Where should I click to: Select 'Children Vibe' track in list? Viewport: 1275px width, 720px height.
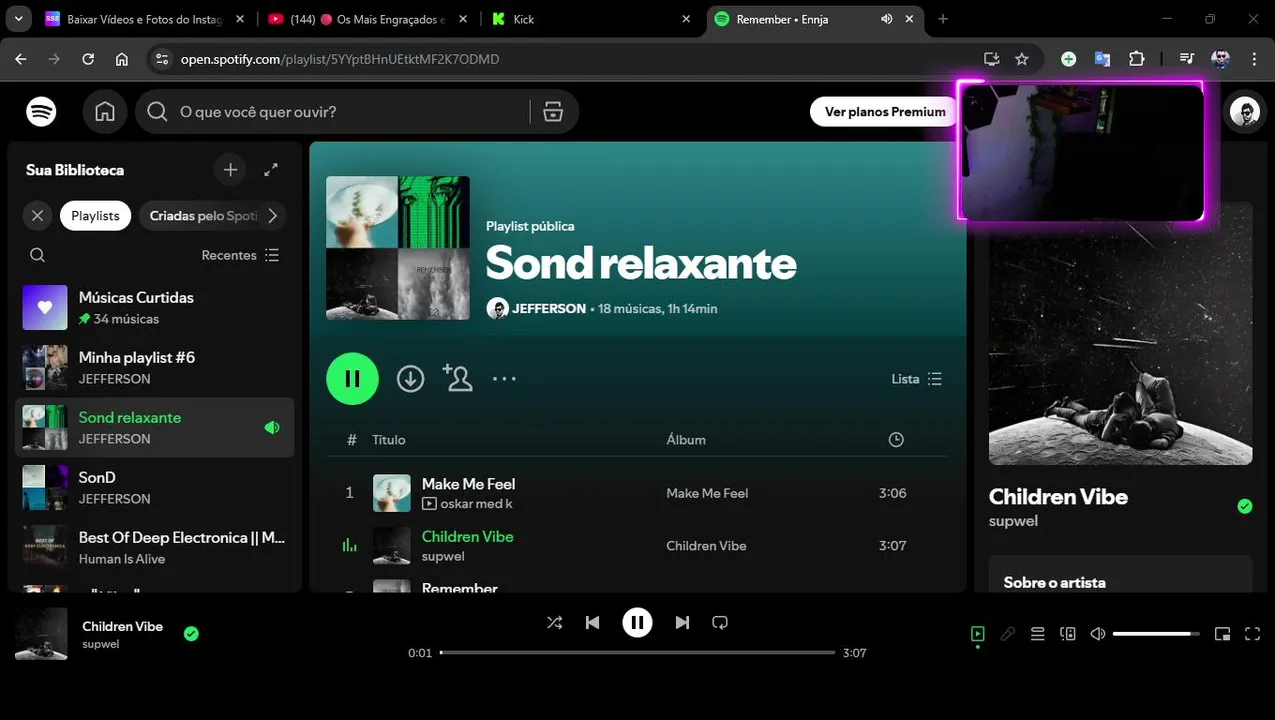(x=467, y=537)
